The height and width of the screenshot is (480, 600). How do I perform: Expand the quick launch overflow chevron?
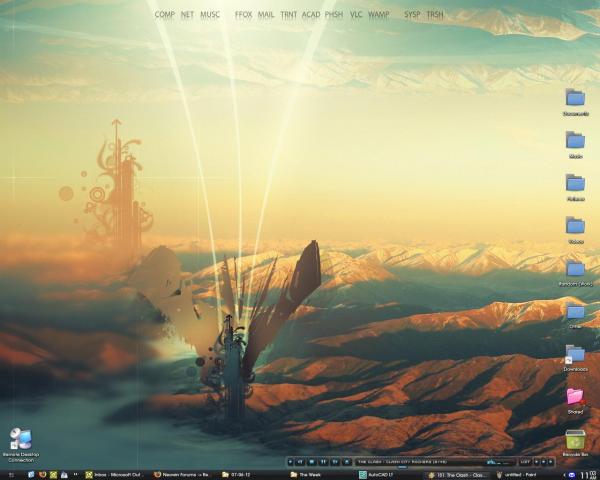coord(76,474)
